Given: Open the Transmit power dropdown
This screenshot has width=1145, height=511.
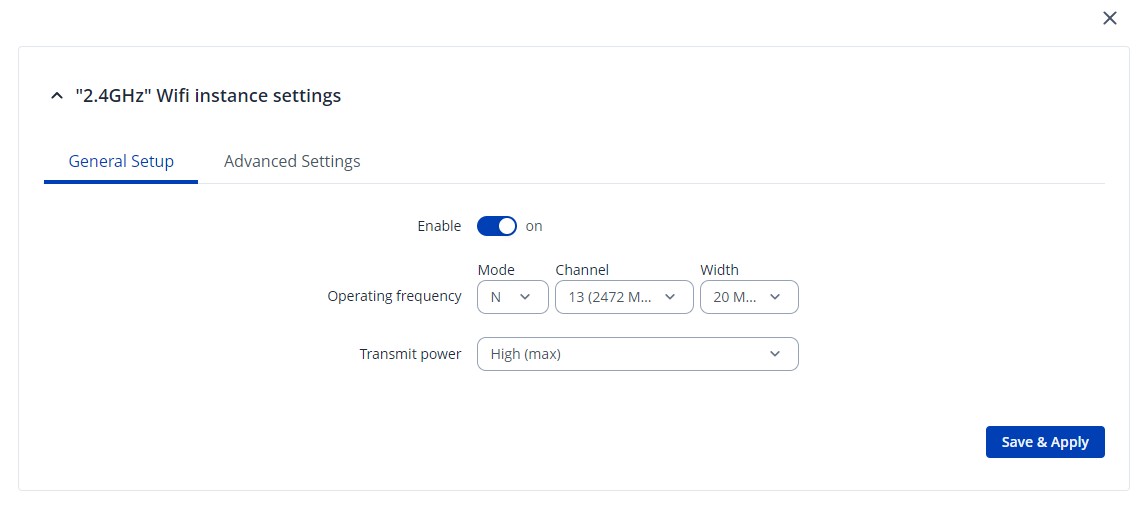Looking at the screenshot, I should coord(637,354).
